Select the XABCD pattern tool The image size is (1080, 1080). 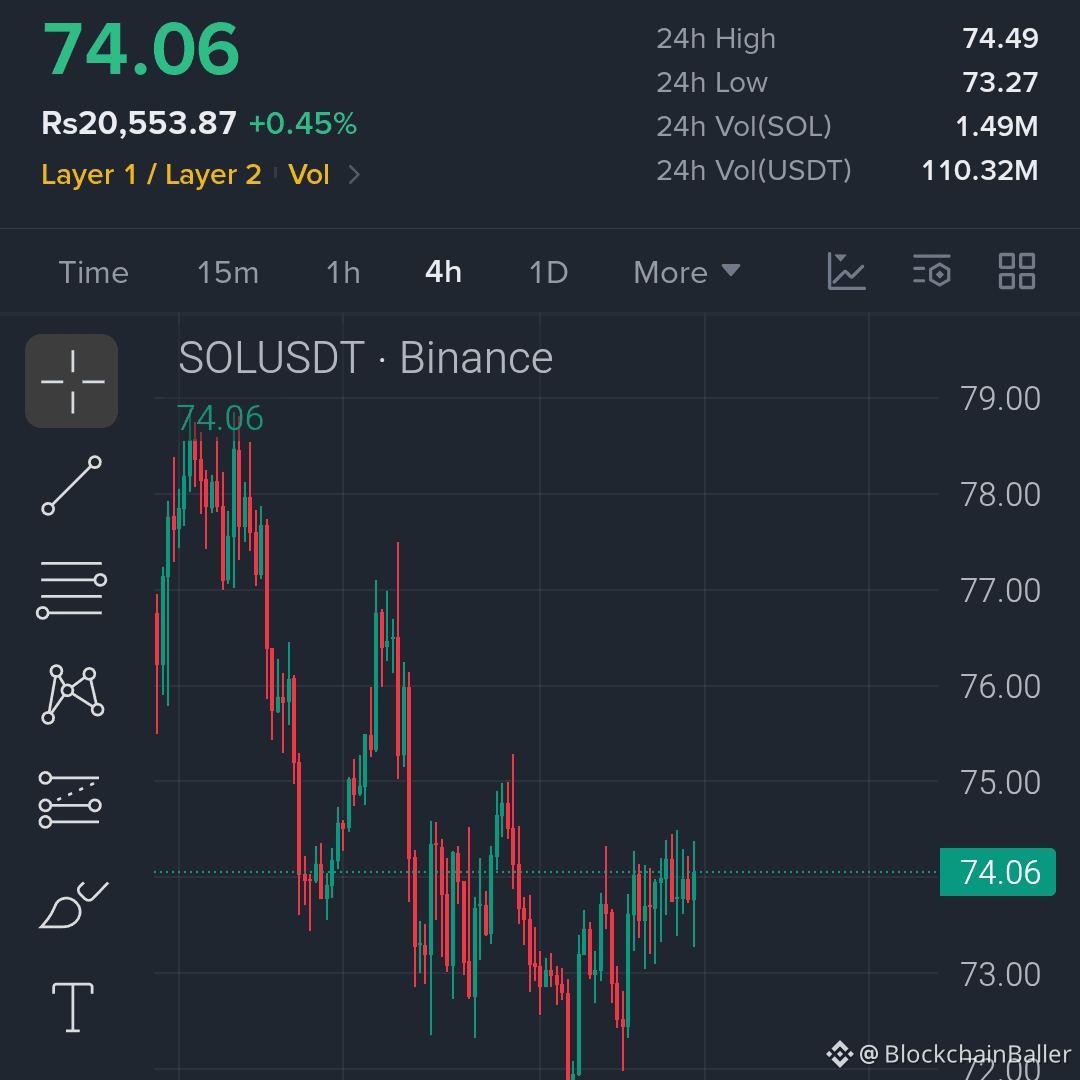(x=72, y=694)
